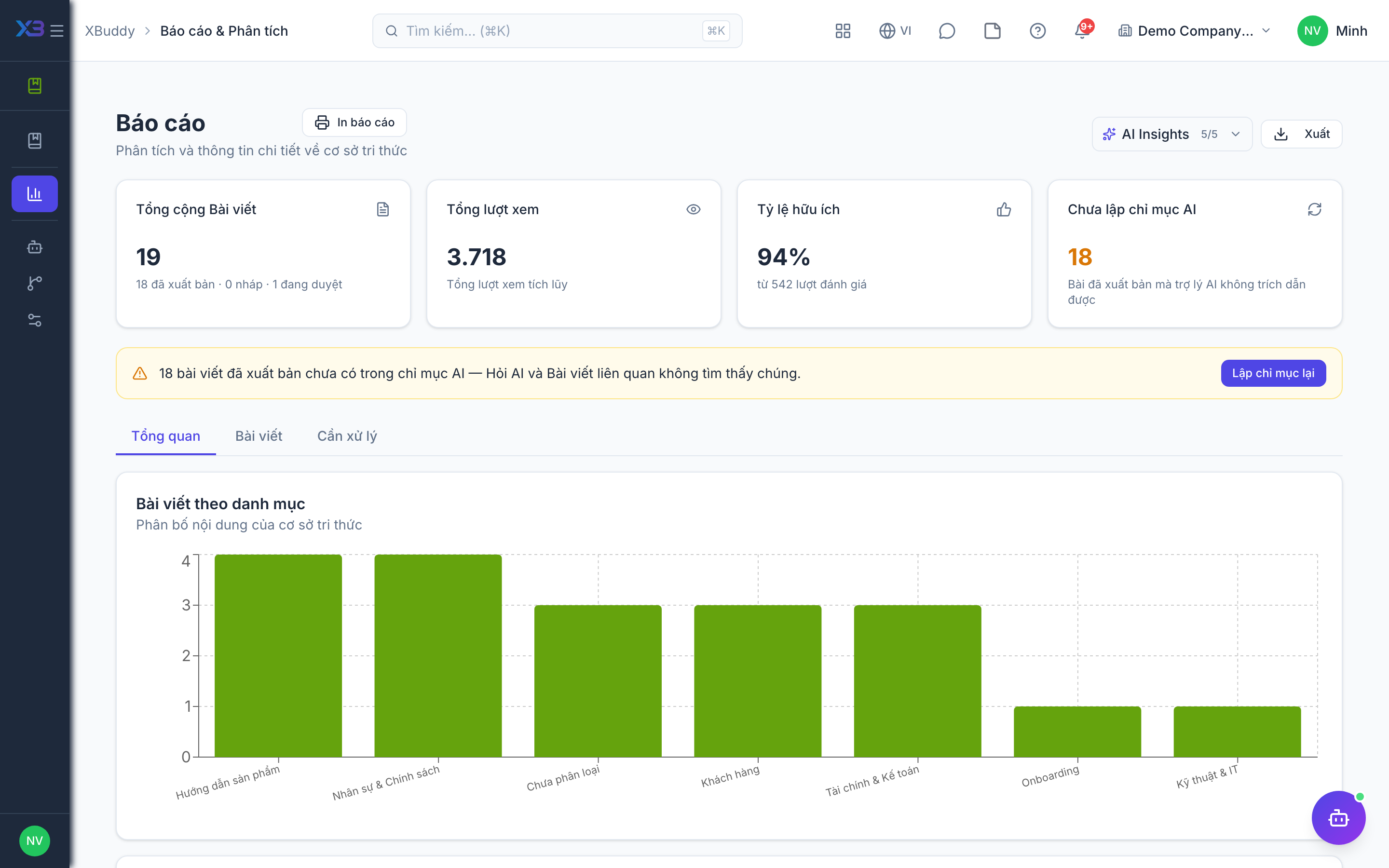Click the thumbs-up icon on Tỷ lệ hữu ích card
This screenshot has width=1389, height=868.
click(x=1004, y=210)
